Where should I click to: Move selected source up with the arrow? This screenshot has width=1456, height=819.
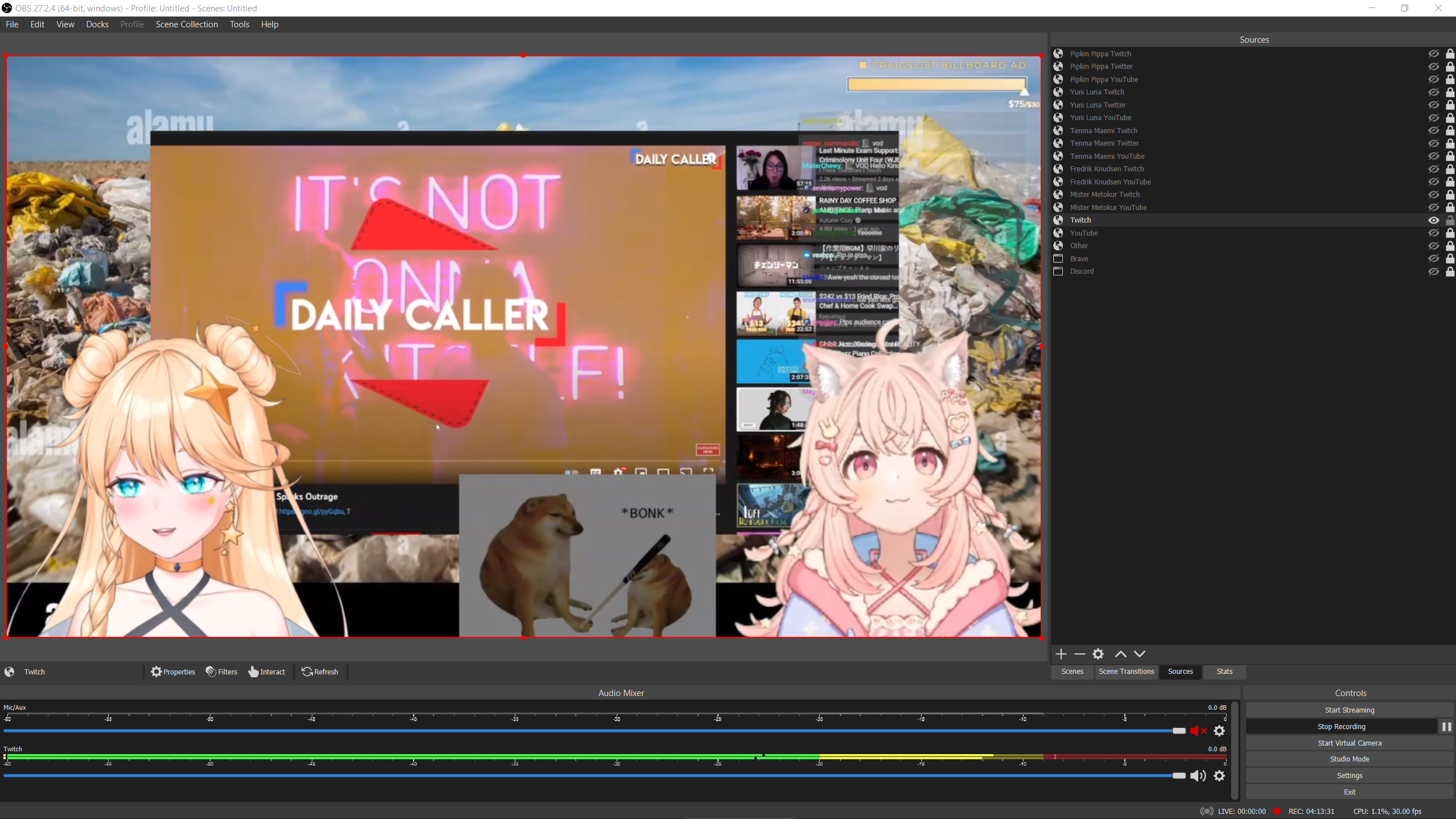[x=1120, y=654]
